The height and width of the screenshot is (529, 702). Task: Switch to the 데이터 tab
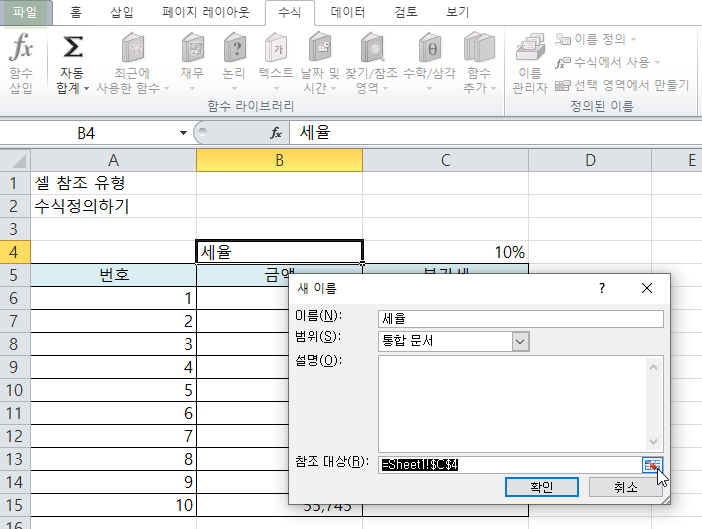[x=348, y=12]
